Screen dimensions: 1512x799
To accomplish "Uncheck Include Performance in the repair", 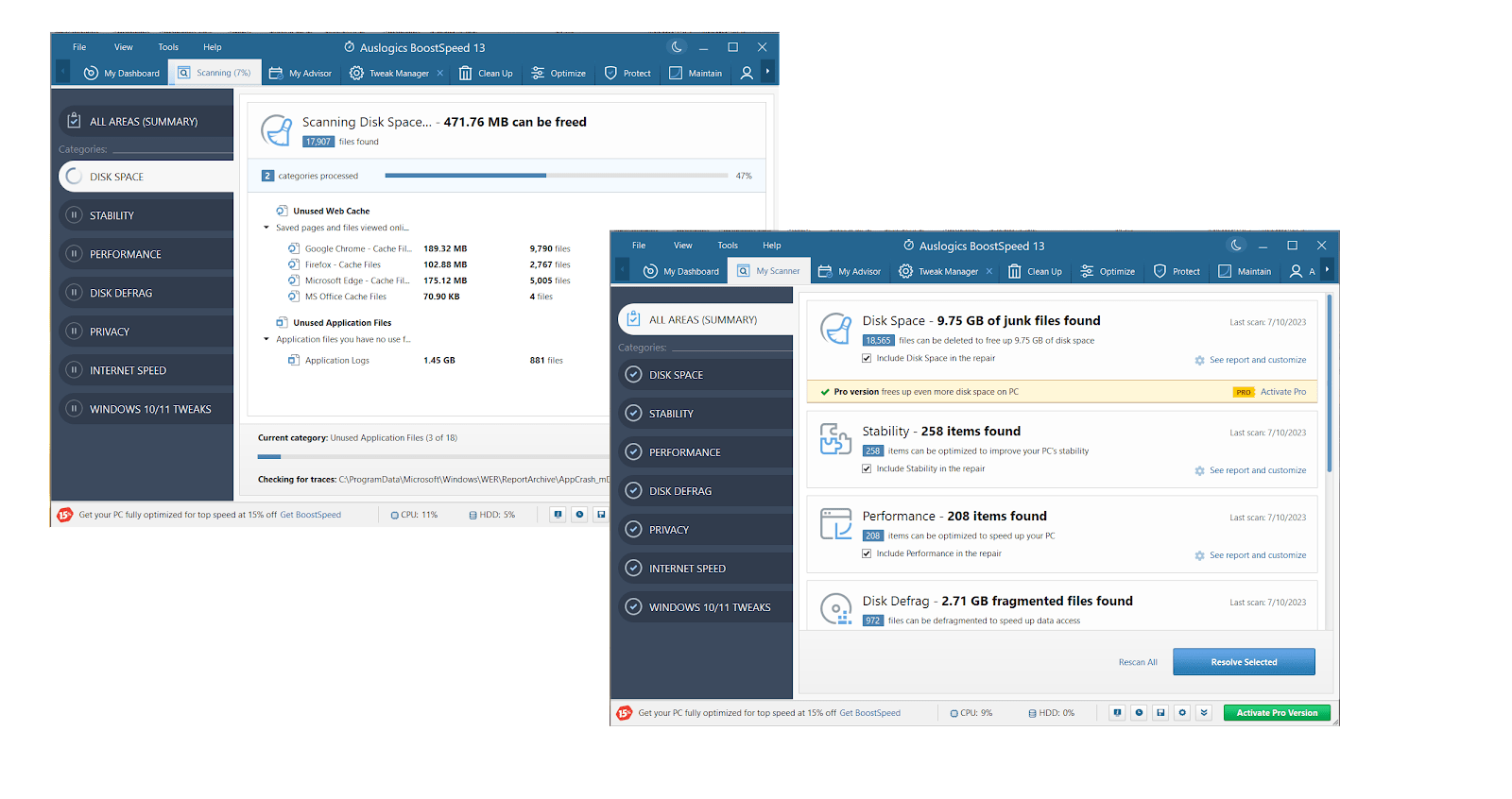I will pyautogui.click(x=867, y=554).
